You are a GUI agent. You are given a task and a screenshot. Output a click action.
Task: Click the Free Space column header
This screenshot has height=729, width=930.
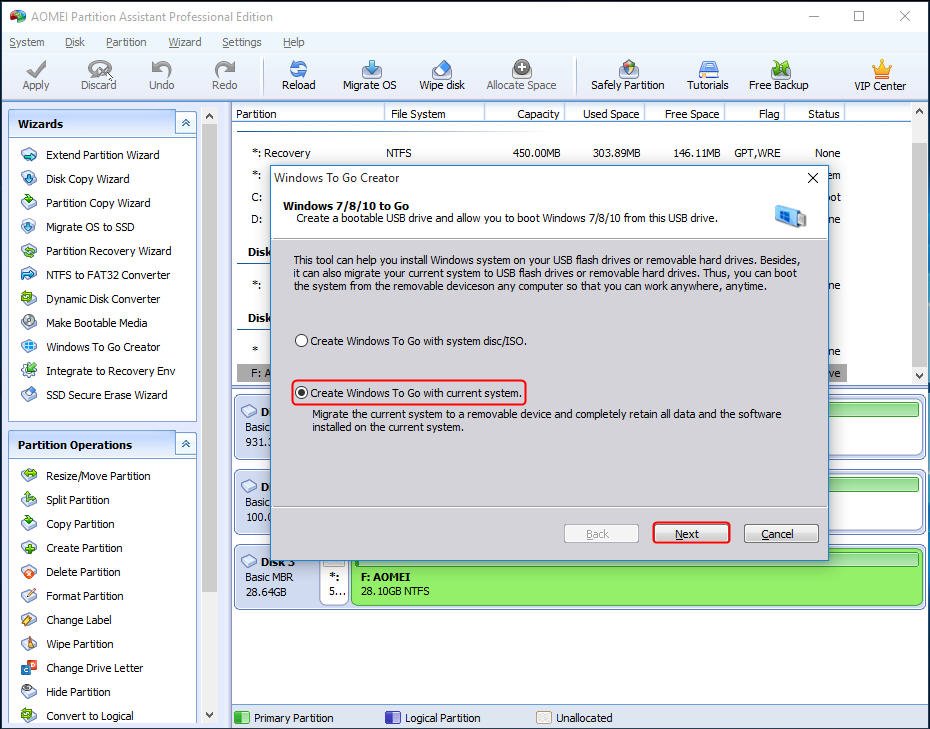pyautogui.click(x=685, y=113)
